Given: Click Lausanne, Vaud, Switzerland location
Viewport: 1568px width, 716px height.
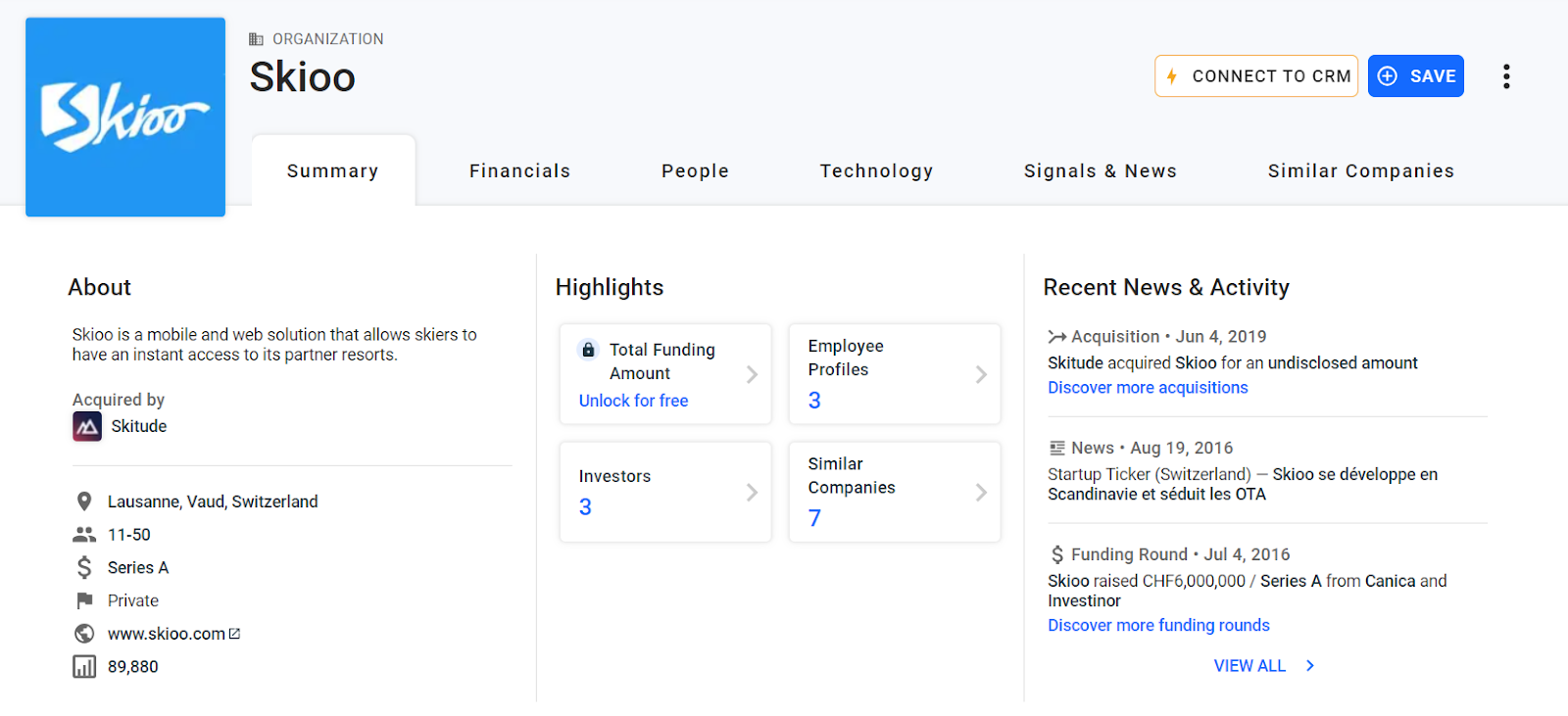Looking at the screenshot, I should pyautogui.click(x=213, y=501).
